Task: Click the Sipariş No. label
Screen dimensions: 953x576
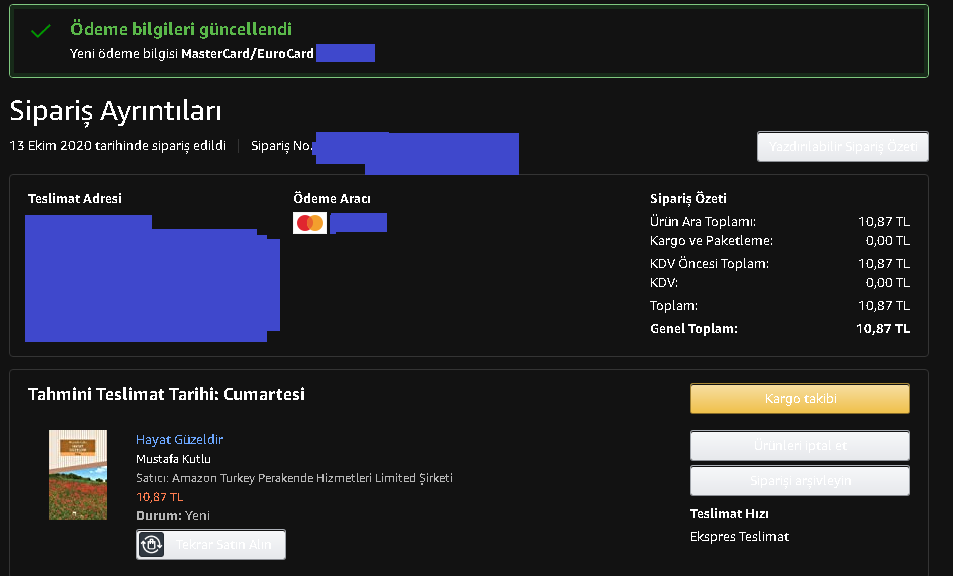Action: [x=281, y=146]
